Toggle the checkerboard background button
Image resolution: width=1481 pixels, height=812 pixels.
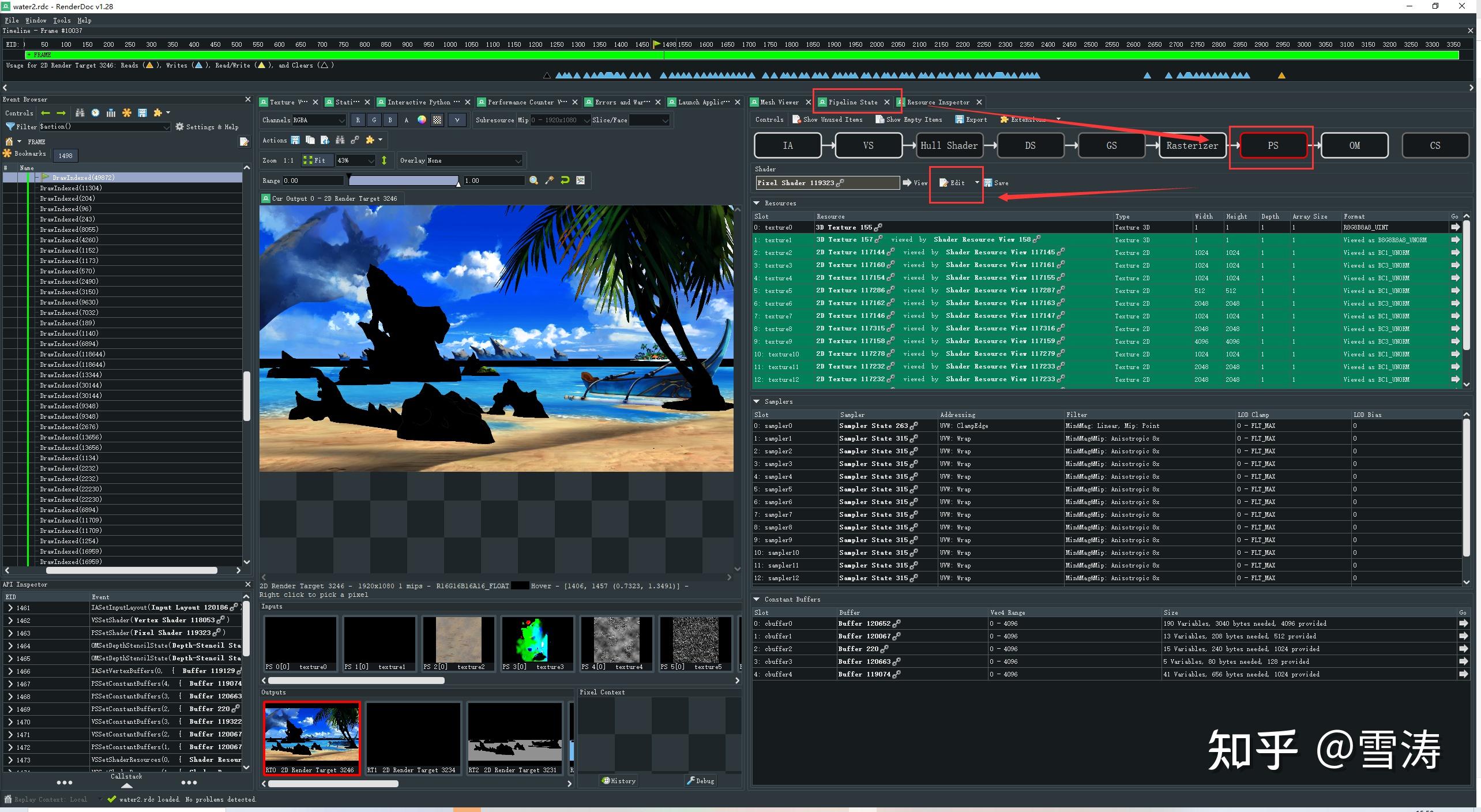click(438, 120)
